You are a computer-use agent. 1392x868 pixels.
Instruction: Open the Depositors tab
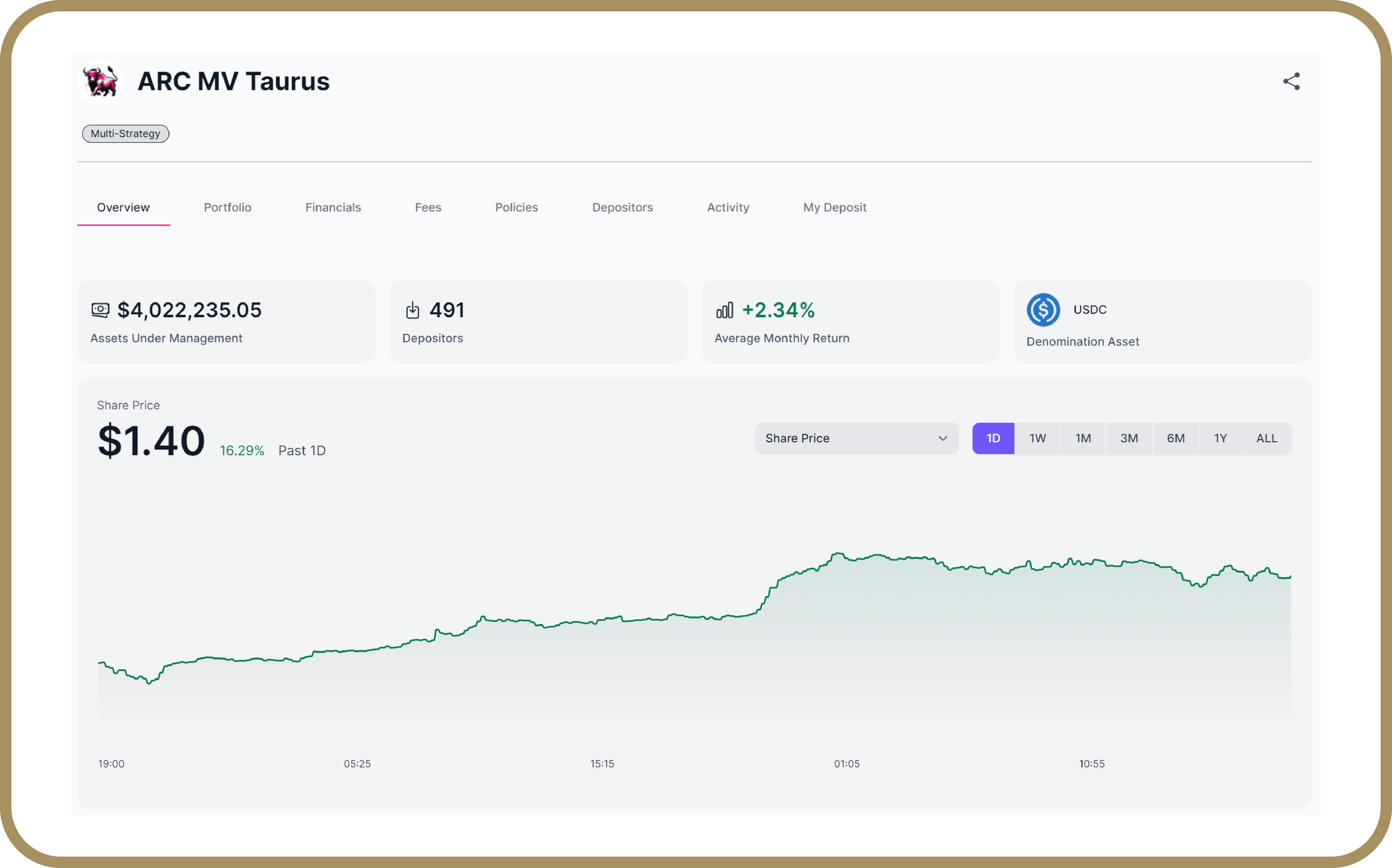coord(622,207)
